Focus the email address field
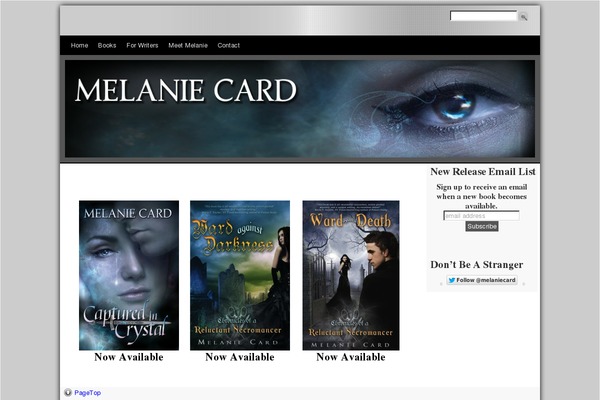Screen dimensions: 600x400 point(481,216)
